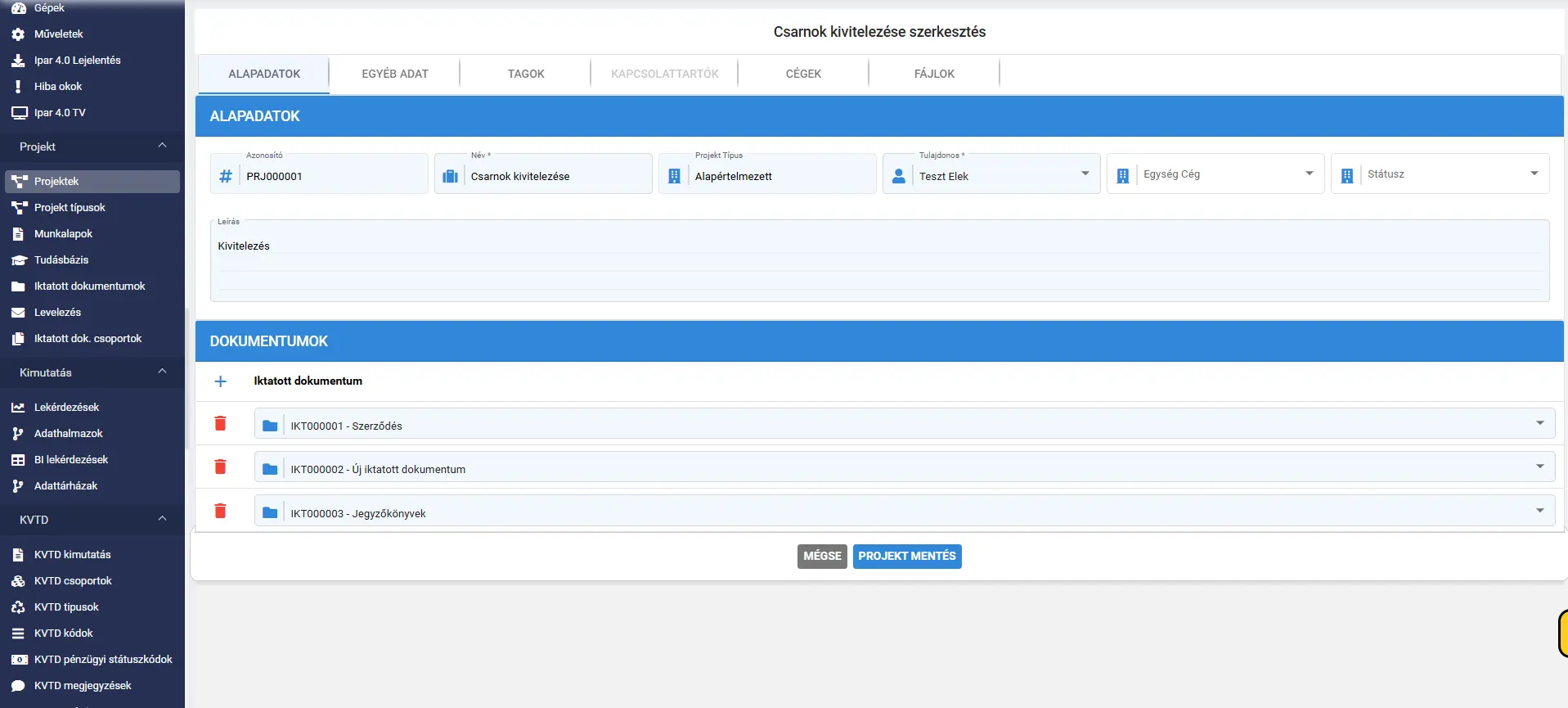Click into the Leírás text area
Image resolution: width=1568 pixels, height=708 pixels.
click(x=879, y=261)
